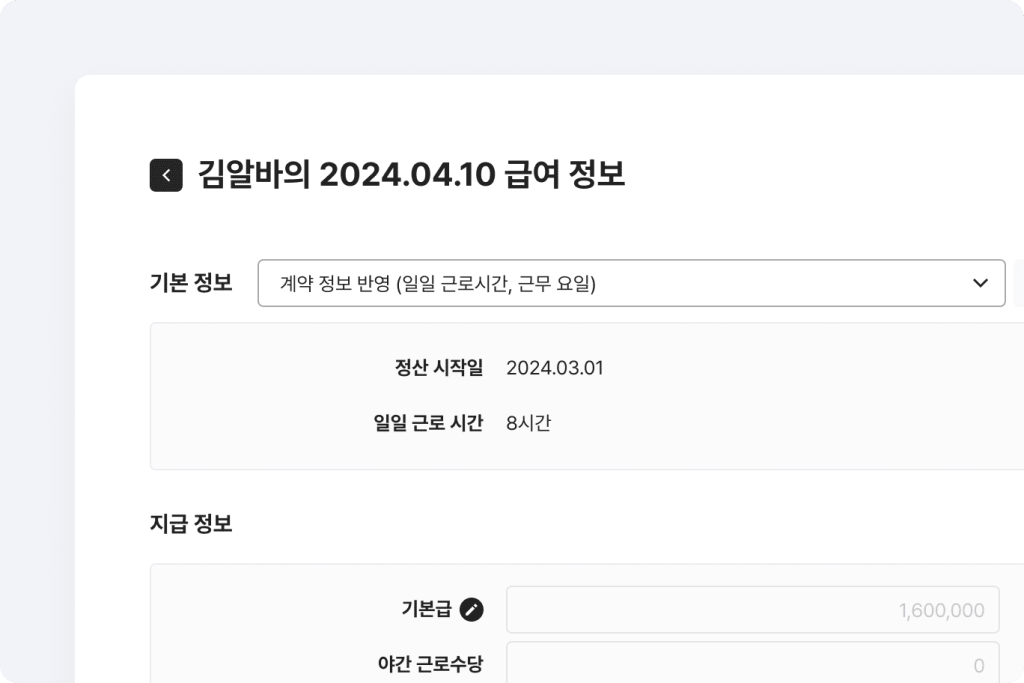The image size is (1024, 683).
Task: Click the 야간 근로수당 input field
Action: (x=752, y=664)
